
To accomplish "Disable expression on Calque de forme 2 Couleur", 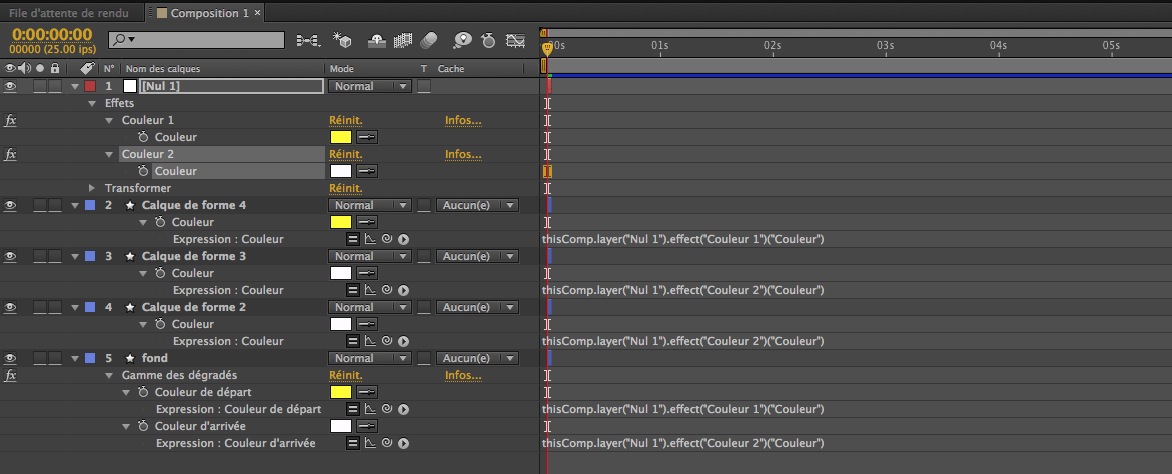I will (x=353, y=341).
